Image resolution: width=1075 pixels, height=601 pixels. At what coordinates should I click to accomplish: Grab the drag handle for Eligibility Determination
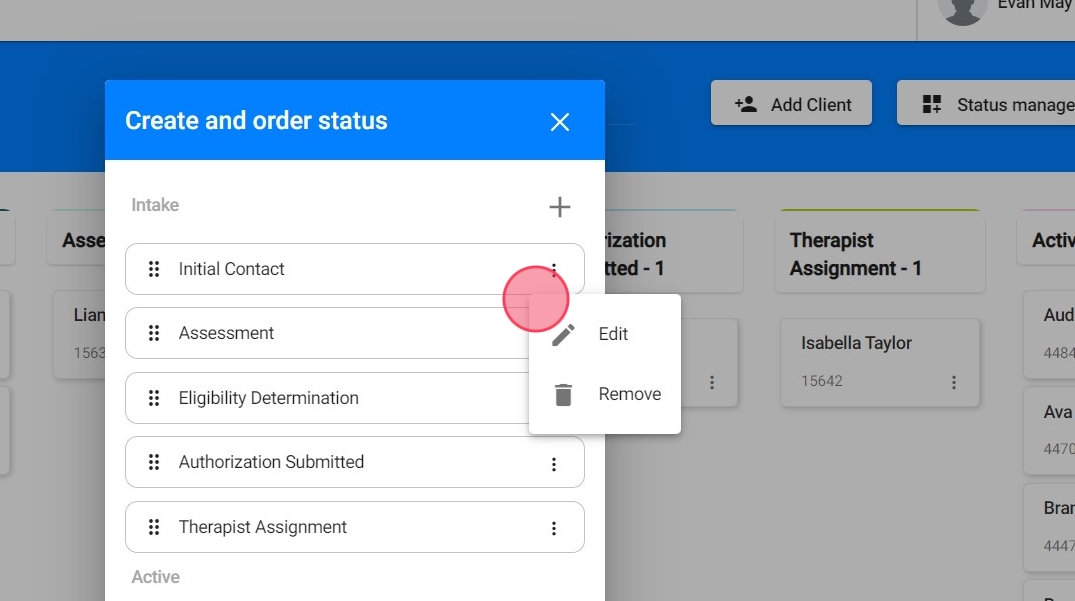pyautogui.click(x=154, y=398)
